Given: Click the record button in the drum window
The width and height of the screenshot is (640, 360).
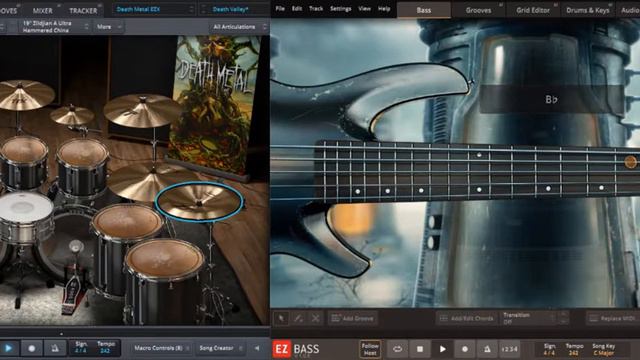Looking at the screenshot, I should click(x=31, y=349).
